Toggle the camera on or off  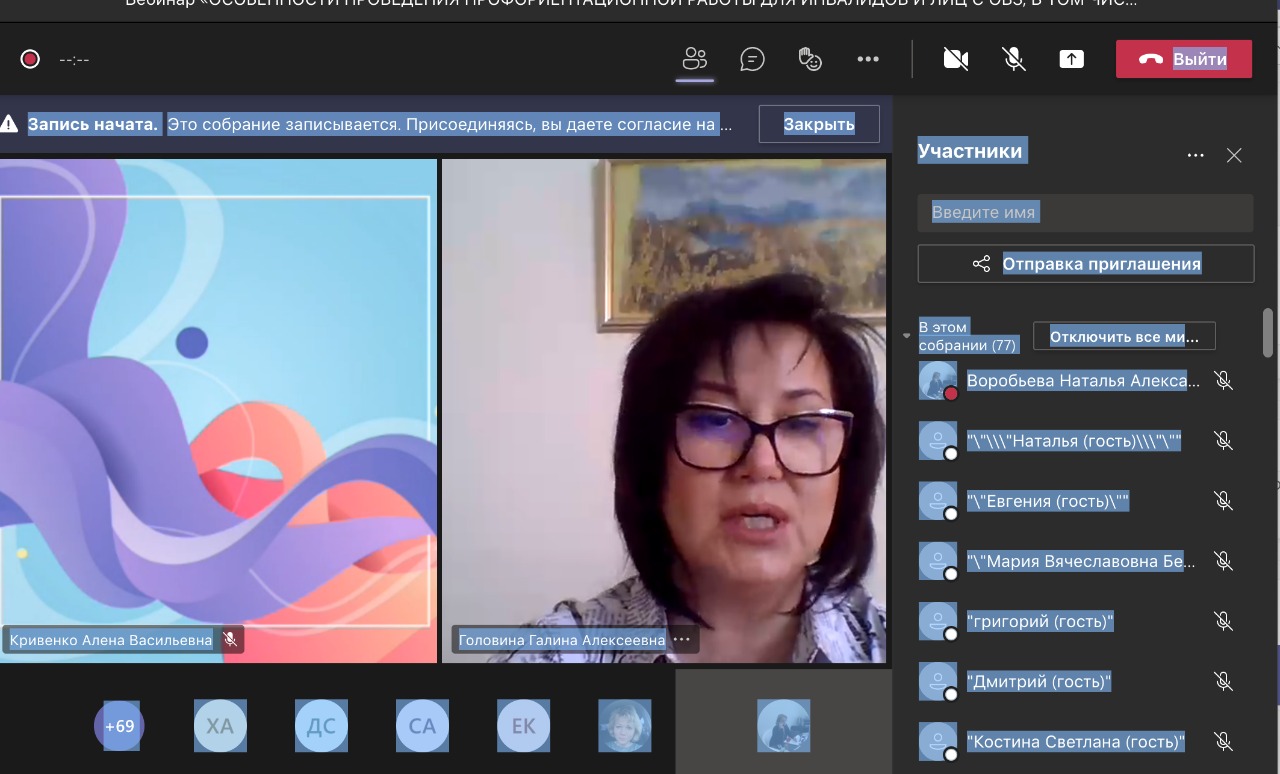point(956,60)
